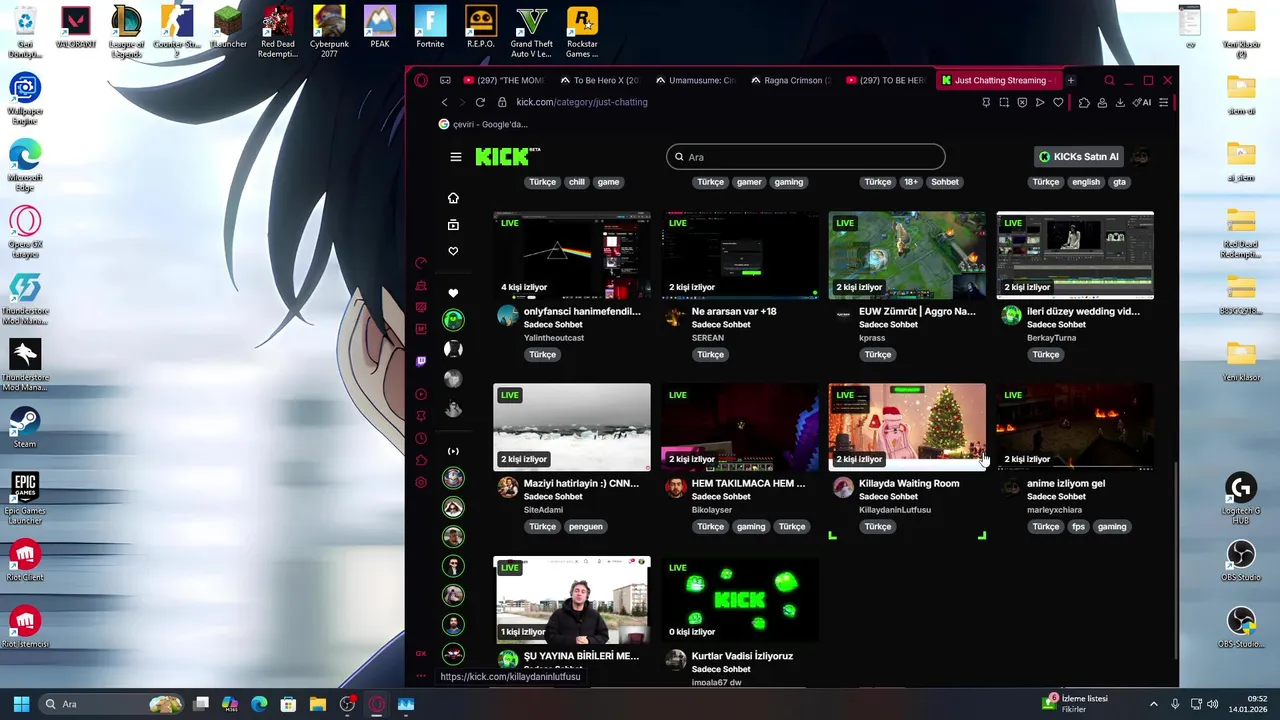Switch to '(297) THE MOME' YouTube tab
Image resolution: width=1280 pixels, height=720 pixels.
click(505, 80)
